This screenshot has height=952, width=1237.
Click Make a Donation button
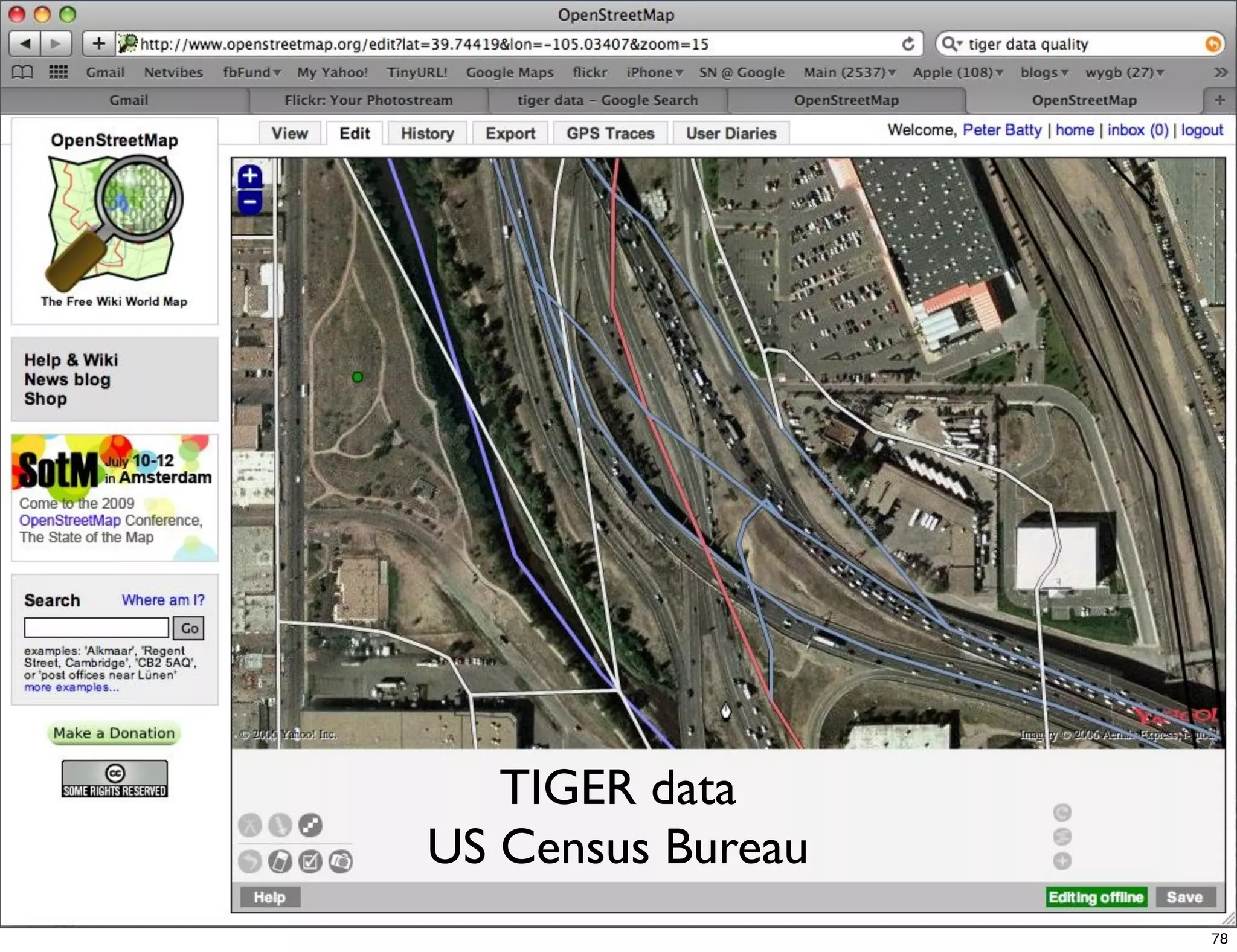pos(114,733)
